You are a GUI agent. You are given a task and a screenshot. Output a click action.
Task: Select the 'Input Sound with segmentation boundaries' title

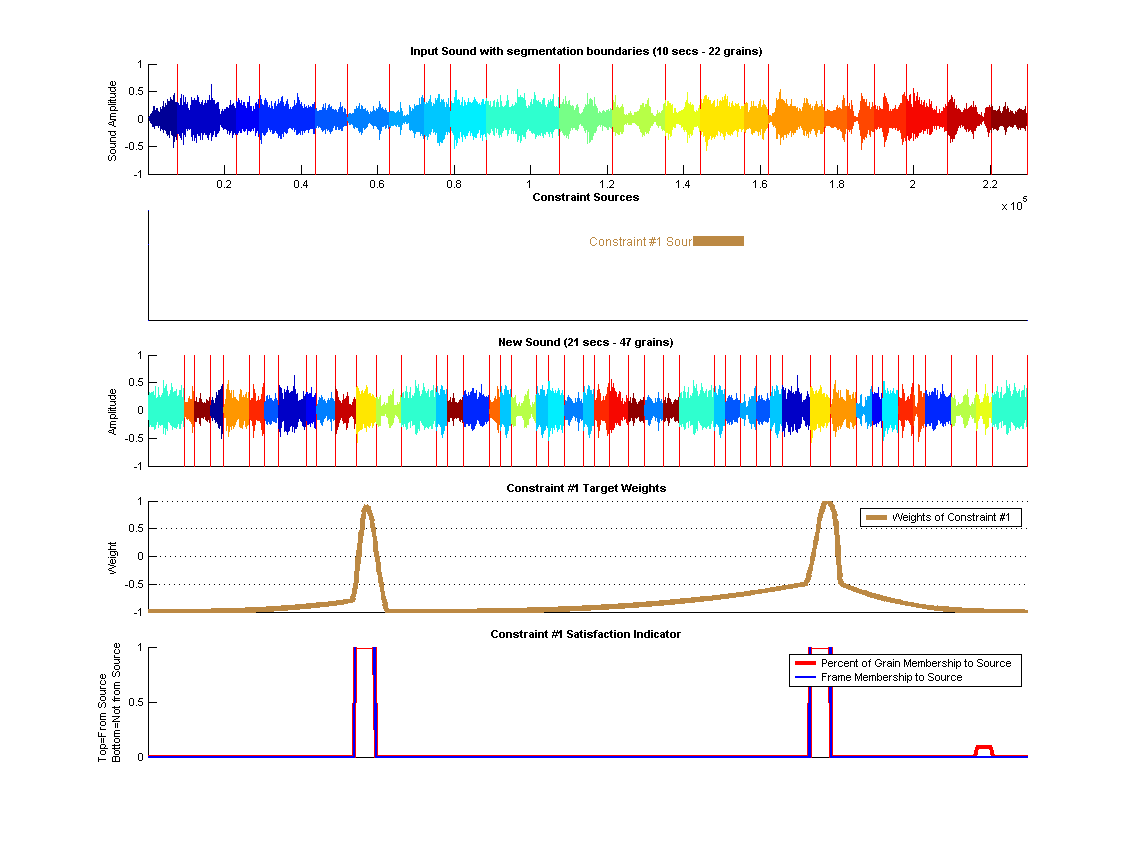coord(586,51)
